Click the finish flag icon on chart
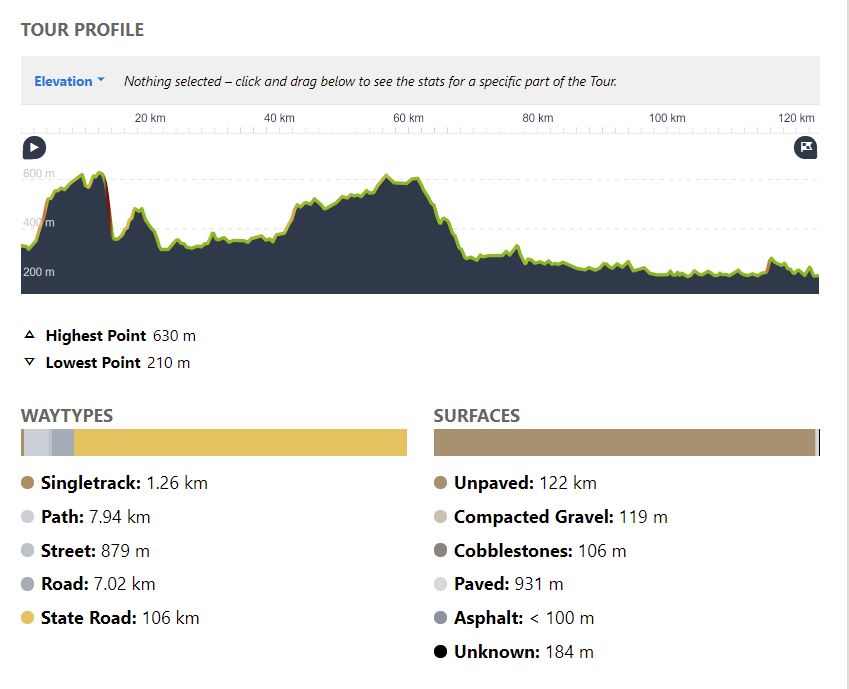The height and width of the screenshot is (689, 849). click(806, 148)
